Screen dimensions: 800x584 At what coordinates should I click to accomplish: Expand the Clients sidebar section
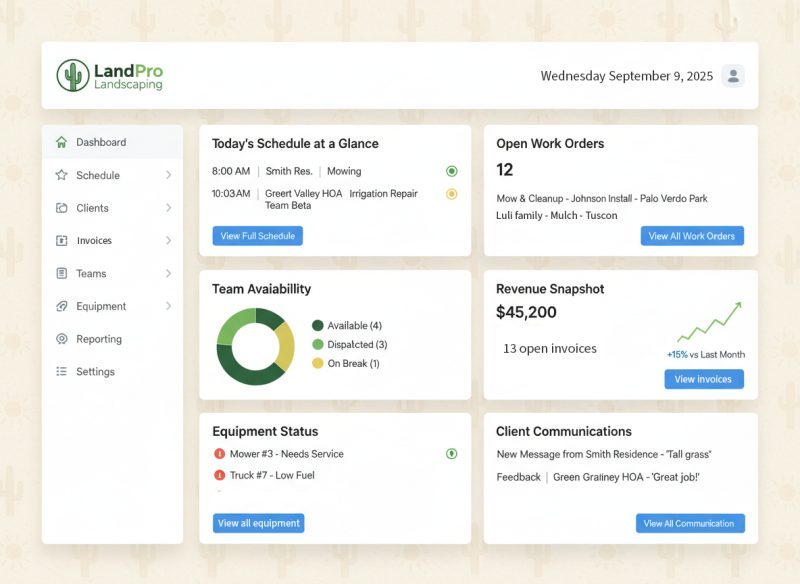[169, 208]
